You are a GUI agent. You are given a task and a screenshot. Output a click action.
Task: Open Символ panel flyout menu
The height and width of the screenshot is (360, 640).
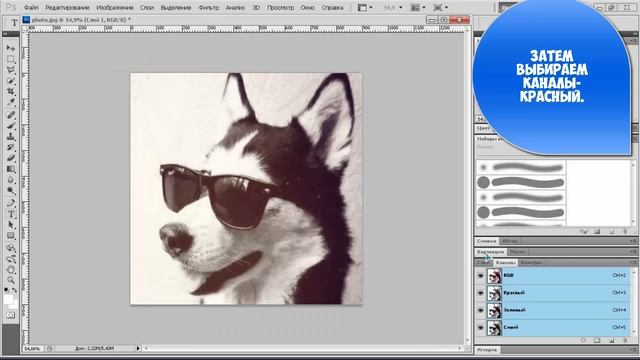[x=633, y=241]
